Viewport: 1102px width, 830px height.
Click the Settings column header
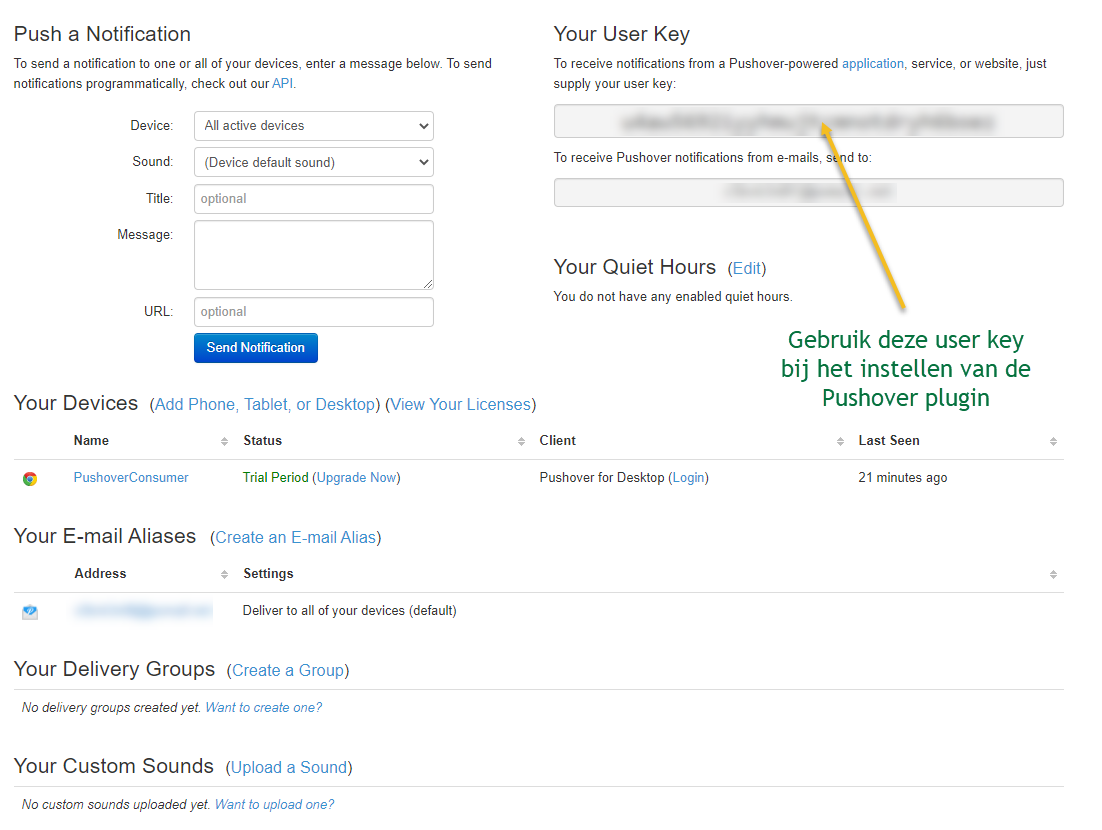[268, 573]
